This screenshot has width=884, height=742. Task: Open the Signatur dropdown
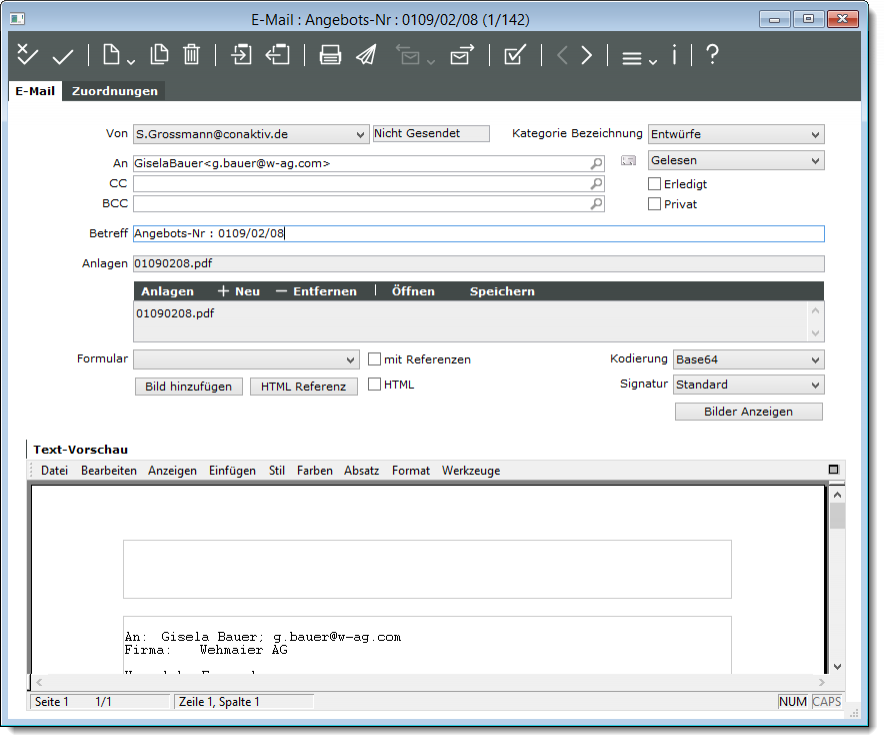[x=748, y=384]
